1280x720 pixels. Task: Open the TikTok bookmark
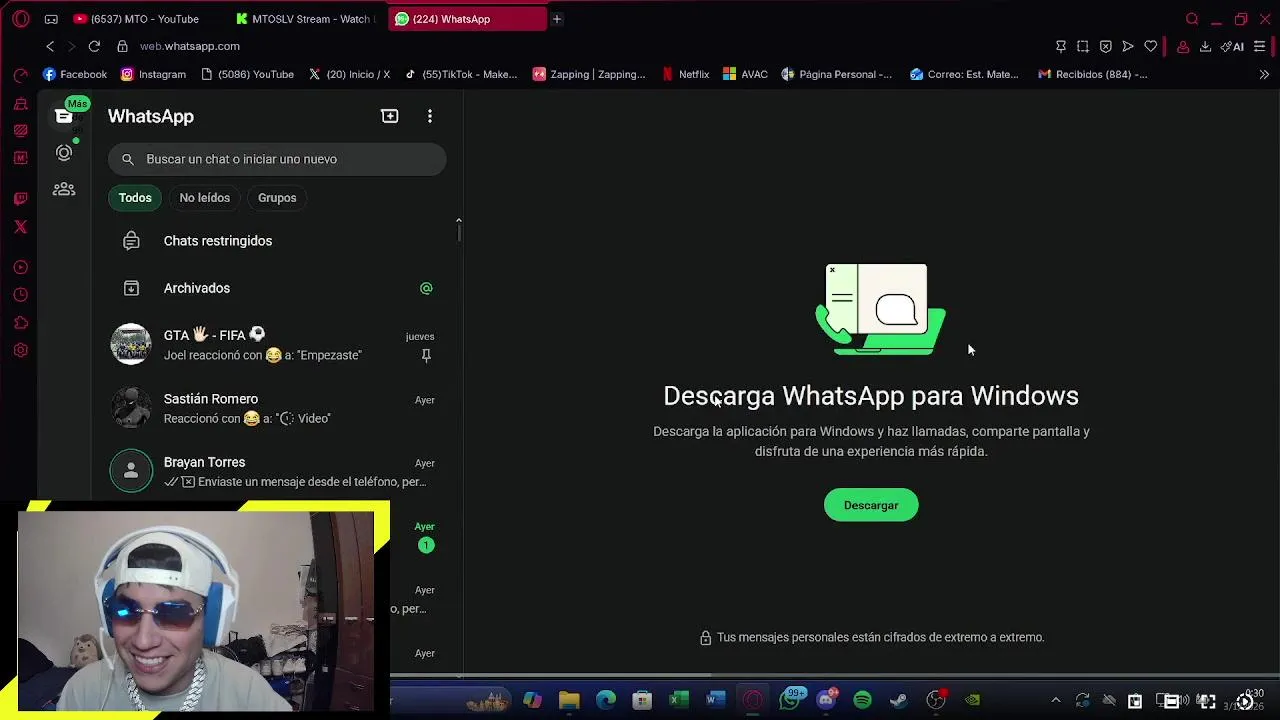(461, 74)
